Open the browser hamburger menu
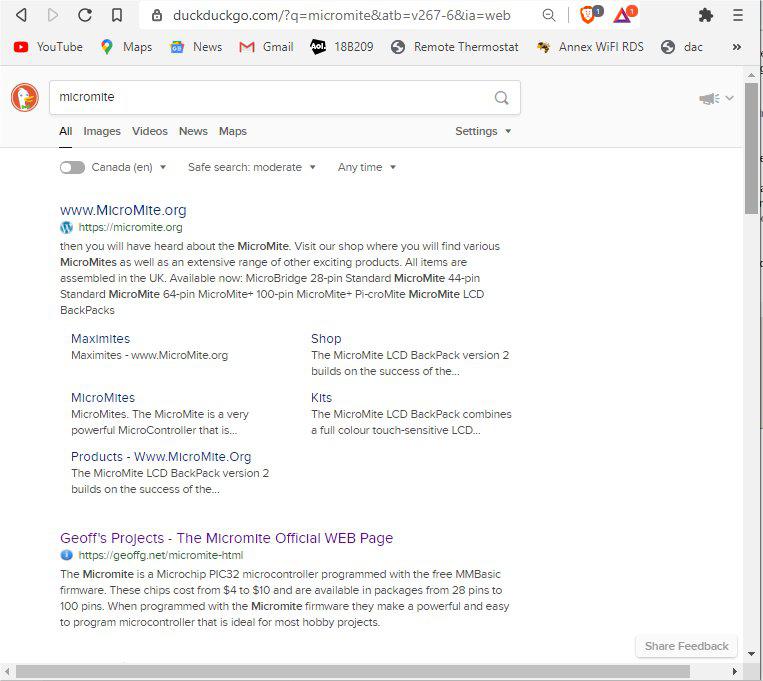 (738, 15)
